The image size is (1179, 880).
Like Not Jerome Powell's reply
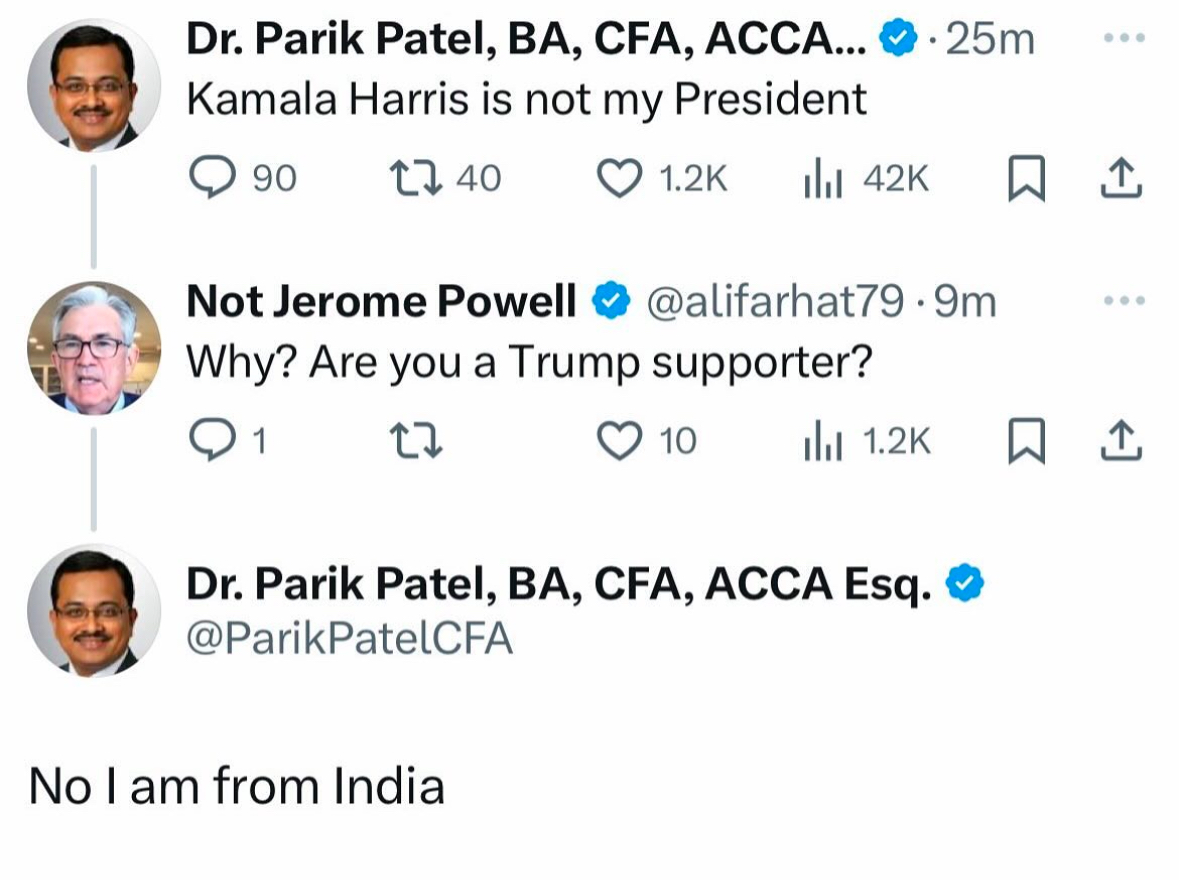click(x=620, y=441)
